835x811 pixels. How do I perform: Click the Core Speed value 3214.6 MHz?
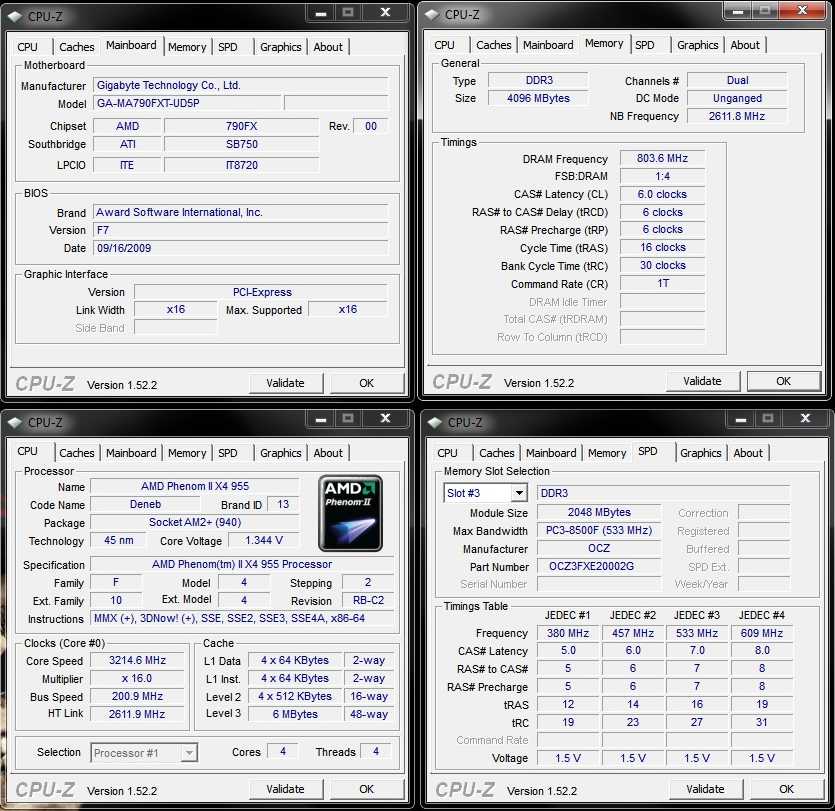tap(137, 660)
